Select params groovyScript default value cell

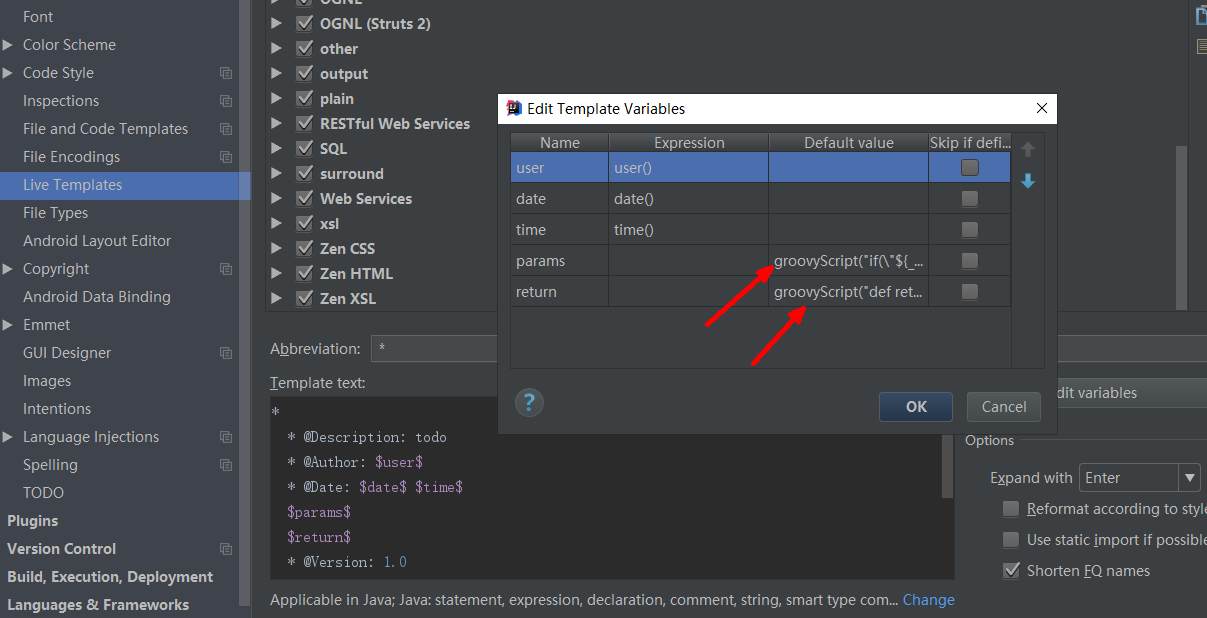849,261
